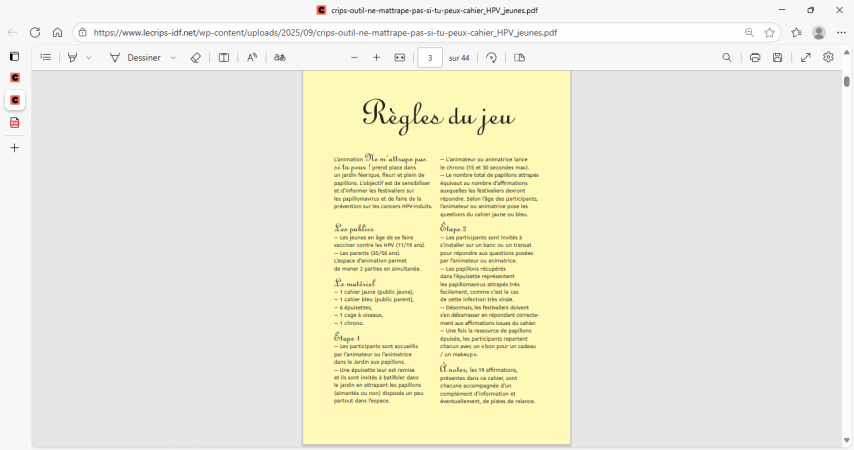
Task: Save the PDF file
Action: click(x=777, y=58)
